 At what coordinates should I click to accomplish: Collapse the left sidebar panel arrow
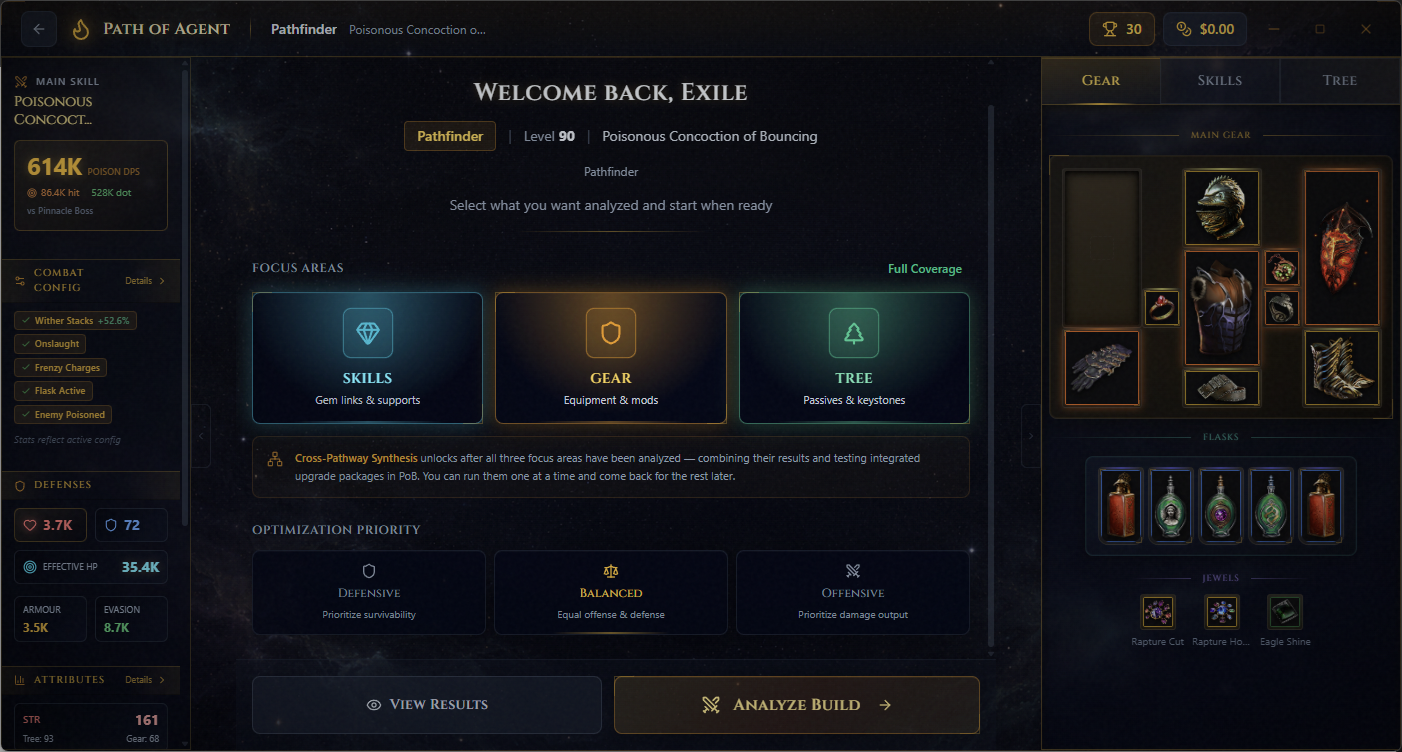pos(201,436)
